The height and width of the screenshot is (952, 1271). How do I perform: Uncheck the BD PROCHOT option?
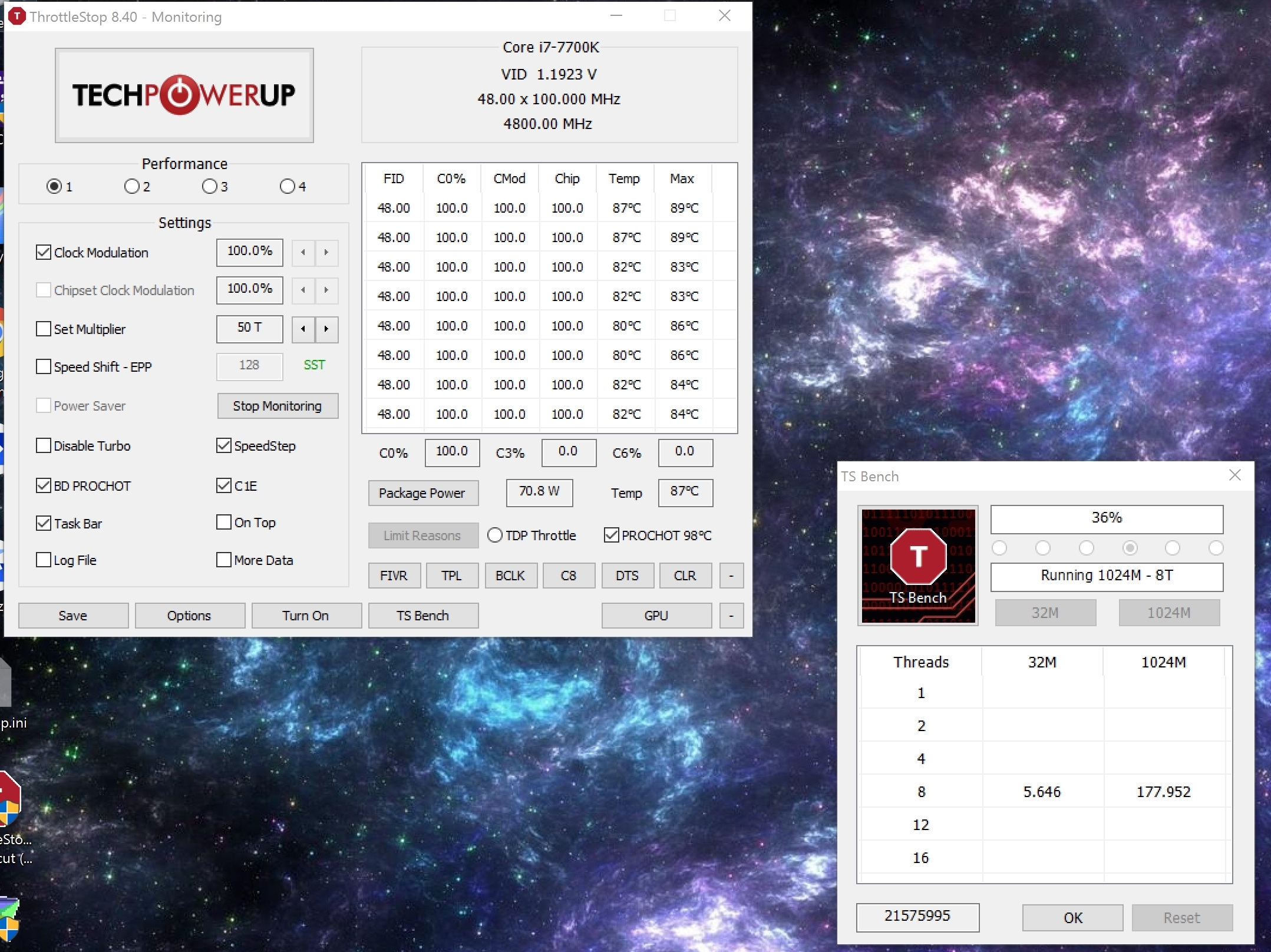tap(44, 485)
